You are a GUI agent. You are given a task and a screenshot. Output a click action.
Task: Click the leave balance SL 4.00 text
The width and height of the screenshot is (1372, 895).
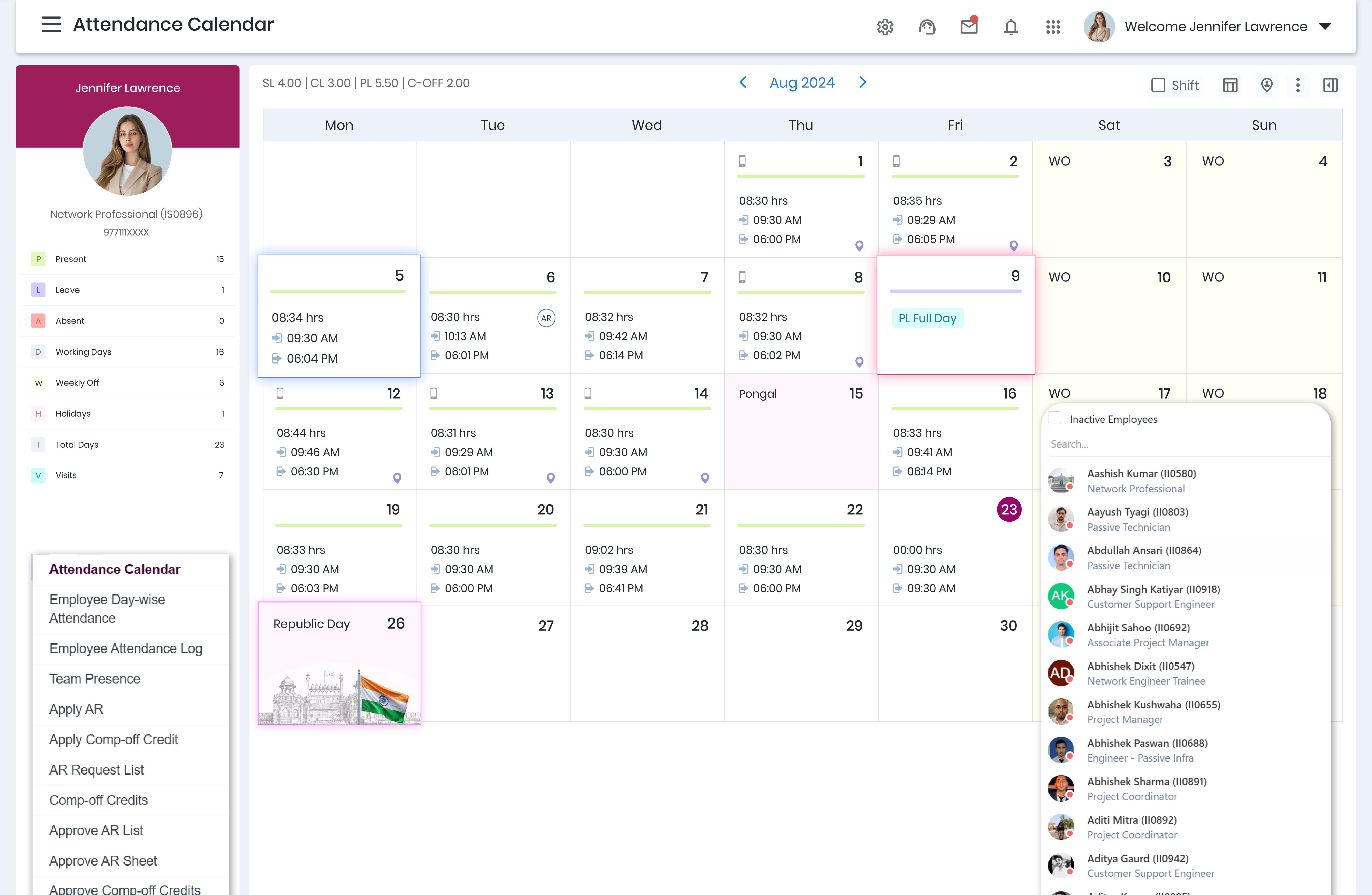coord(282,83)
